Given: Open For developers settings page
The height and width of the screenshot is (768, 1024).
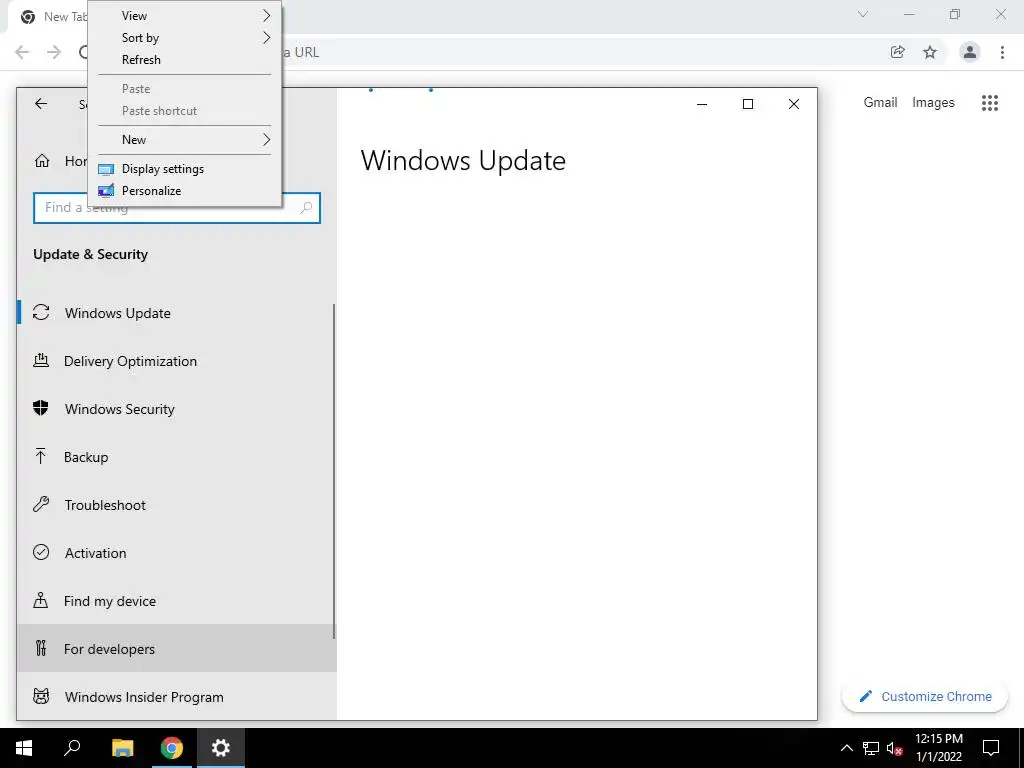Looking at the screenshot, I should (176, 649).
